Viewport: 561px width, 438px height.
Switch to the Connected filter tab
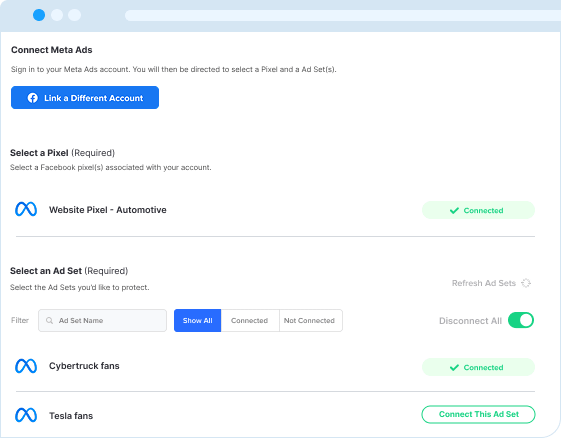(250, 320)
